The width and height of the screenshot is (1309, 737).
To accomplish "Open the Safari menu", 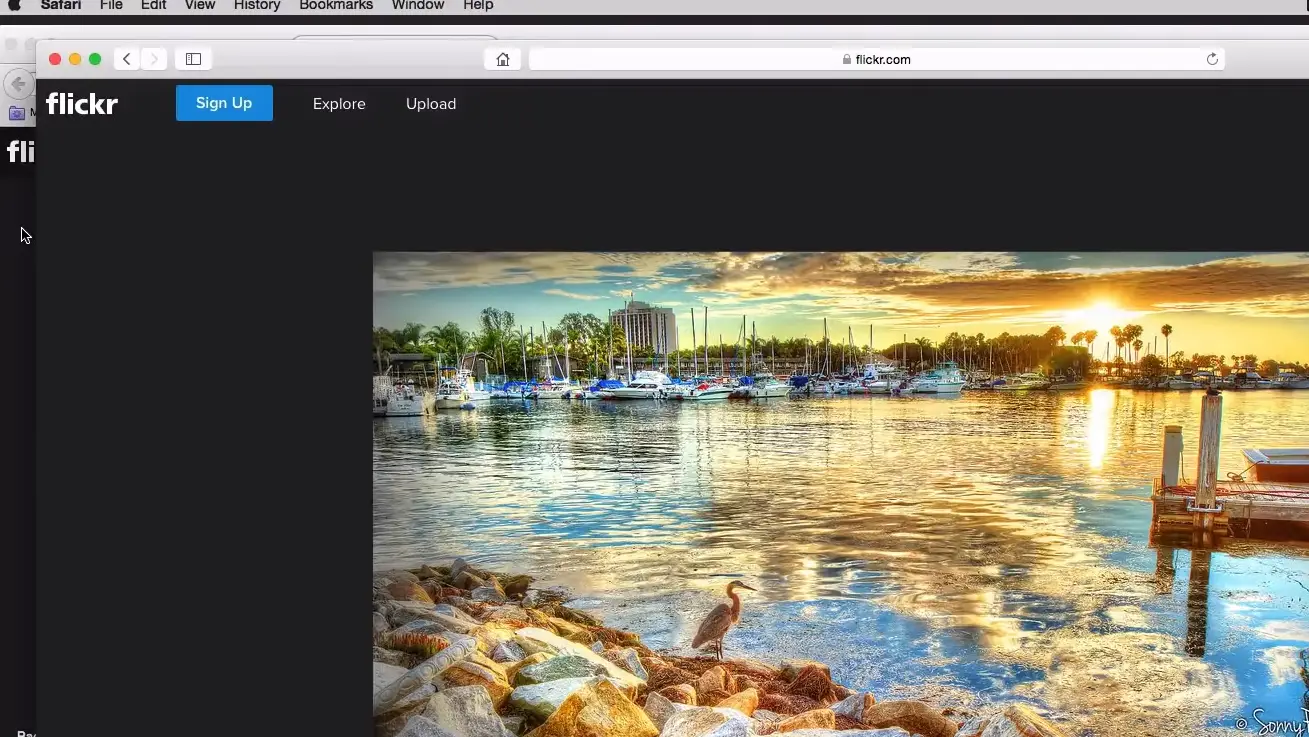I will click(60, 6).
